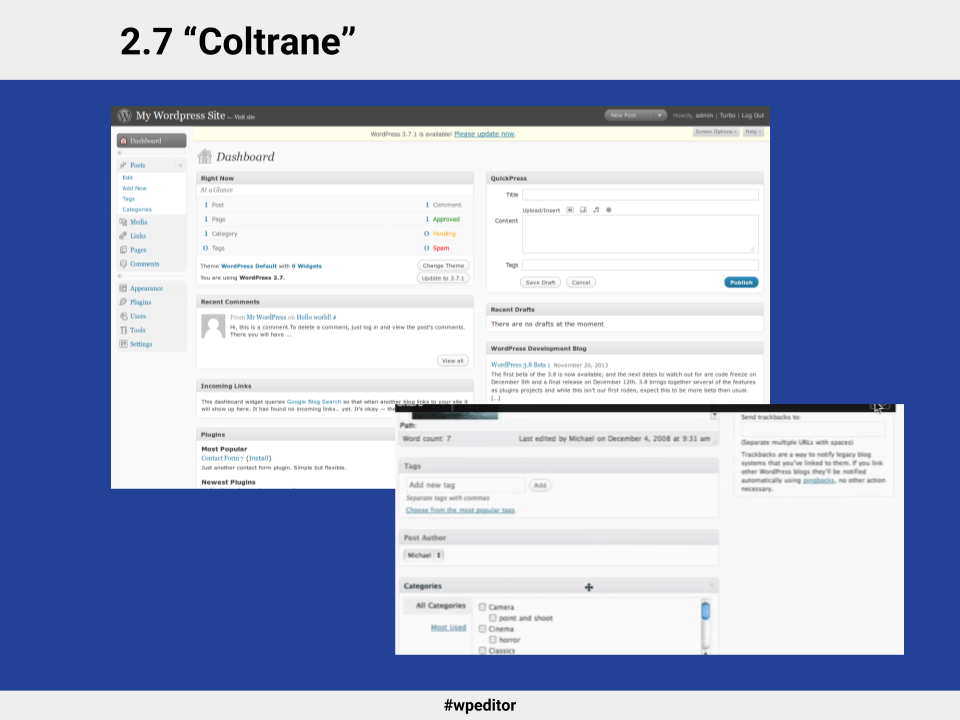Click Update to 3.7.1 button
This screenshot has width=960, height=720.
443,278
